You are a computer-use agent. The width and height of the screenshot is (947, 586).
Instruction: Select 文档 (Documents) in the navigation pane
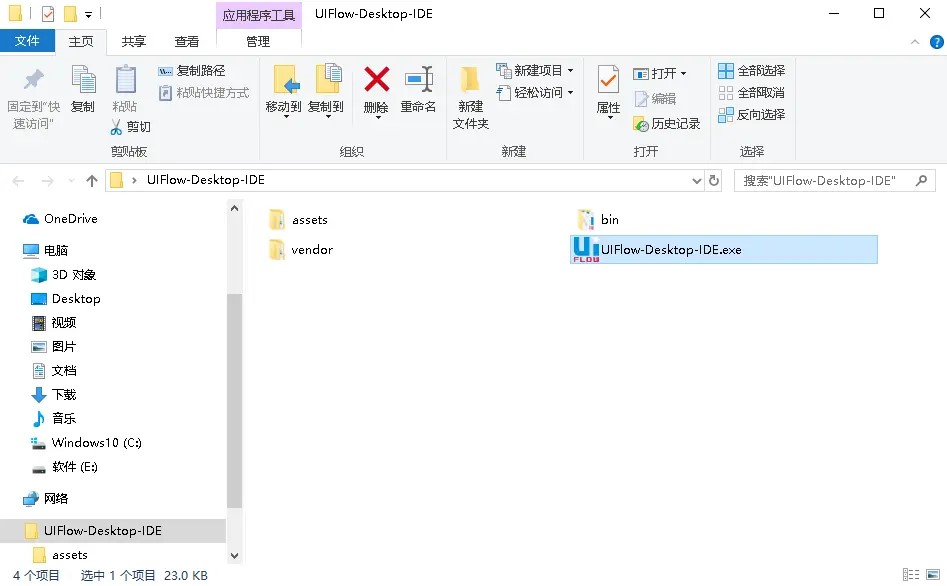pos(54,370)
